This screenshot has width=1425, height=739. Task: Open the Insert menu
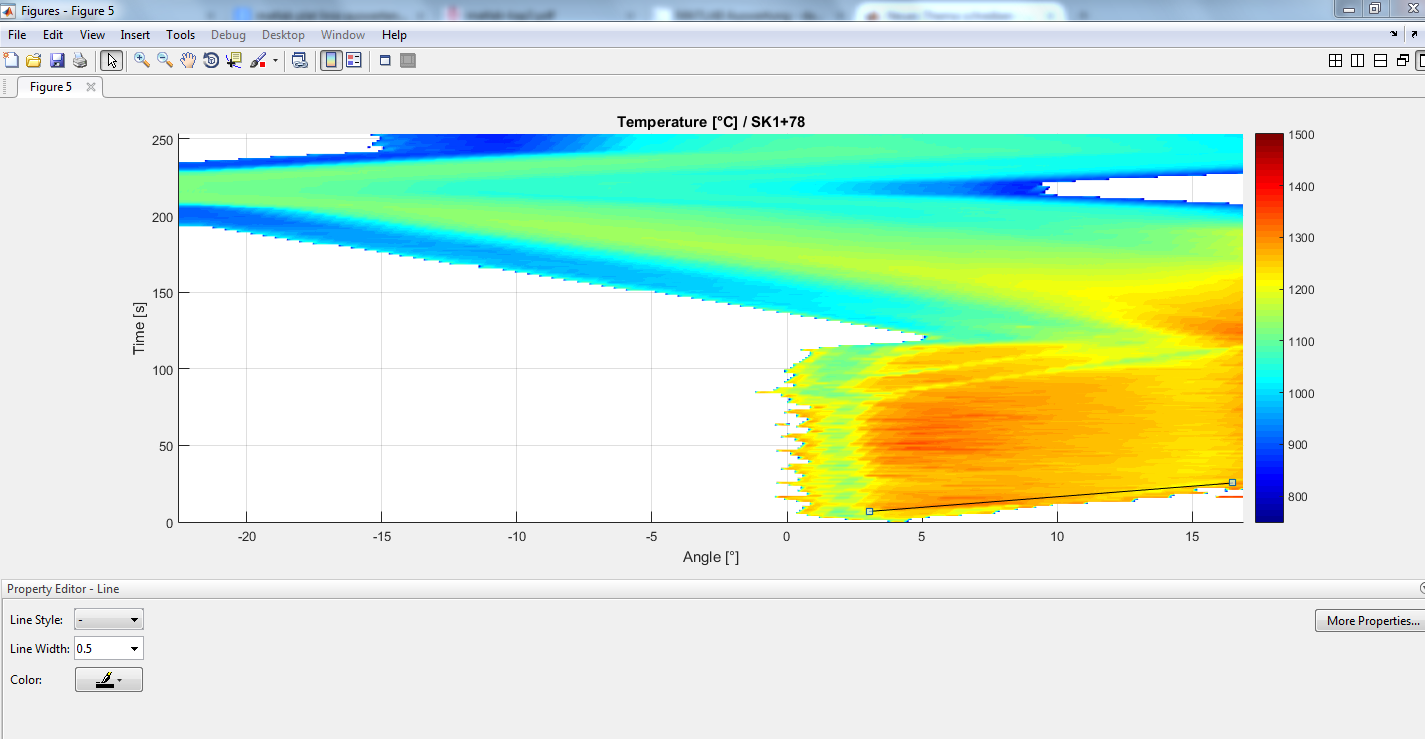[x=135, y=35]
